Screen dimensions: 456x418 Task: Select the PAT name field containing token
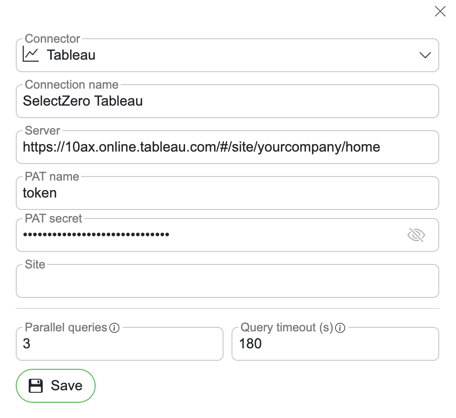click(227, 193)
